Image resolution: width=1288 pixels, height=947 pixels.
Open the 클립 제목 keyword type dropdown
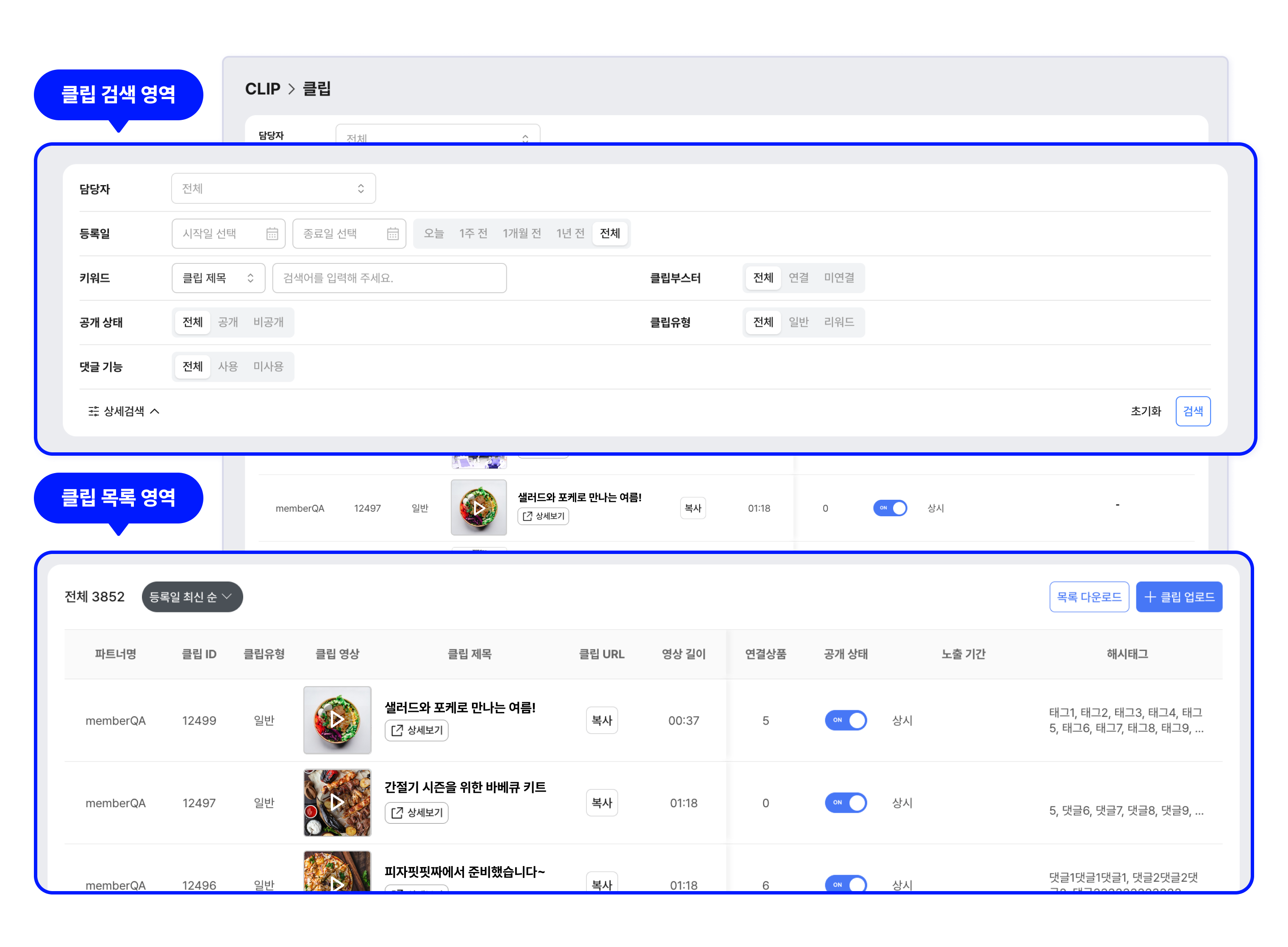coord(218,278)
